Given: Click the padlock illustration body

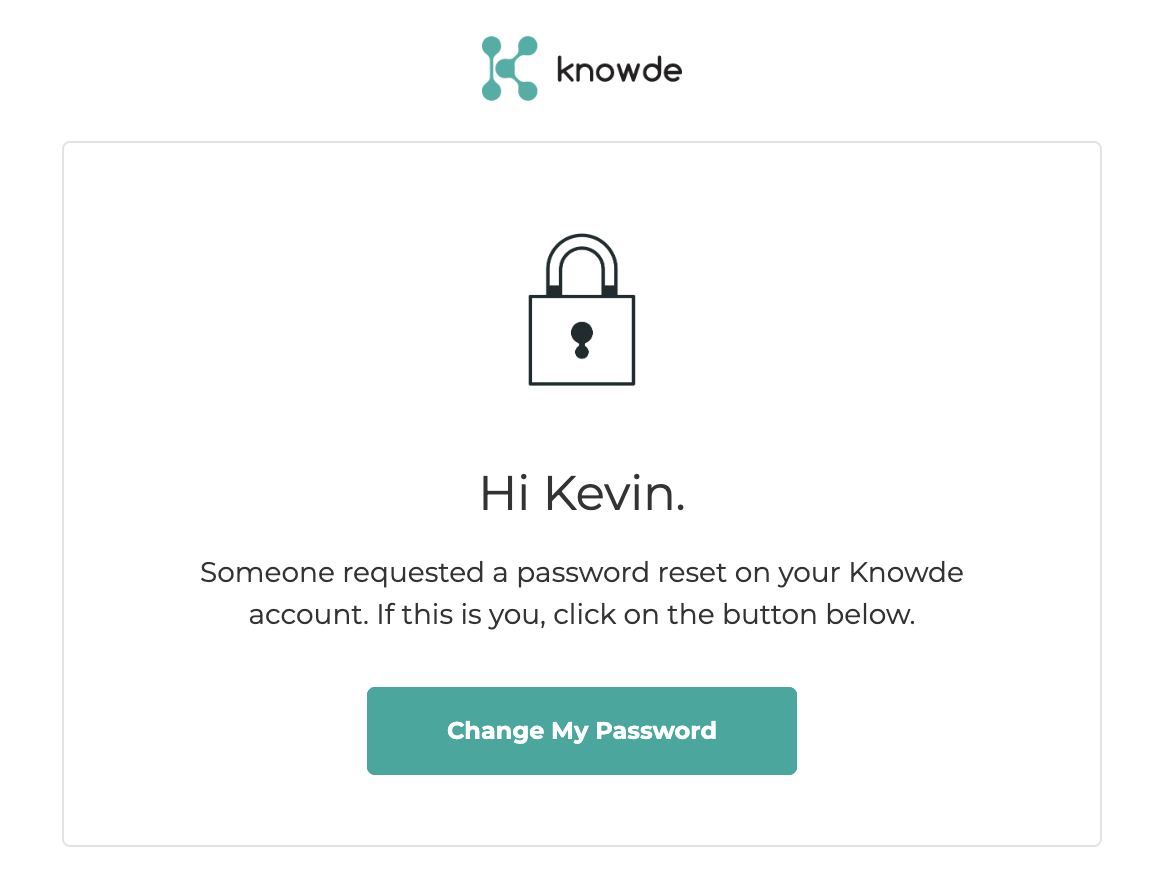Looking at the screenshot, I should (582, 340).
